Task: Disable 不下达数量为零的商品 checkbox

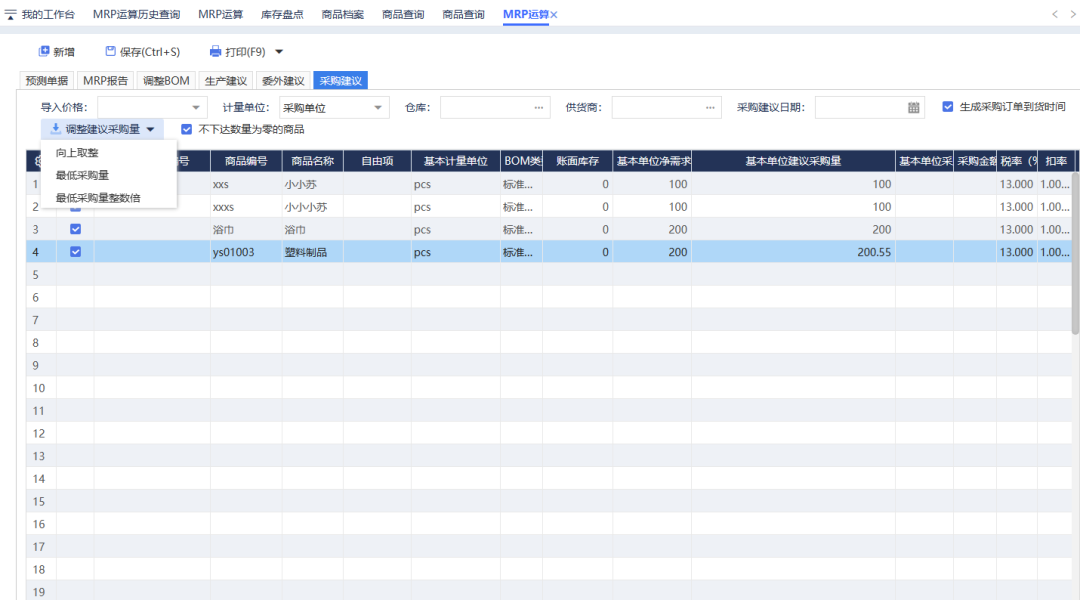Action: (186, 129)
